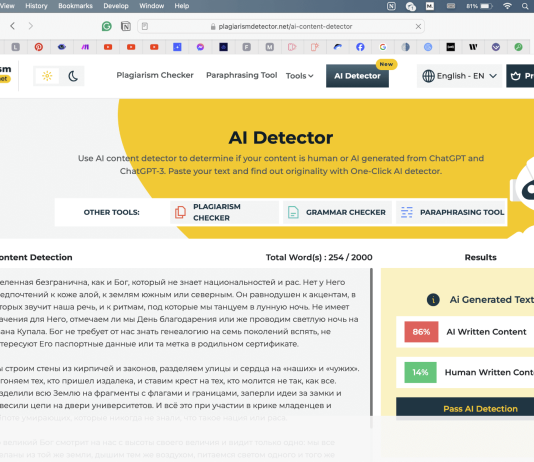This screenshot has width=534, height=462.
Task: Switch to light mode sun toggle
Action: click(47, 76)
